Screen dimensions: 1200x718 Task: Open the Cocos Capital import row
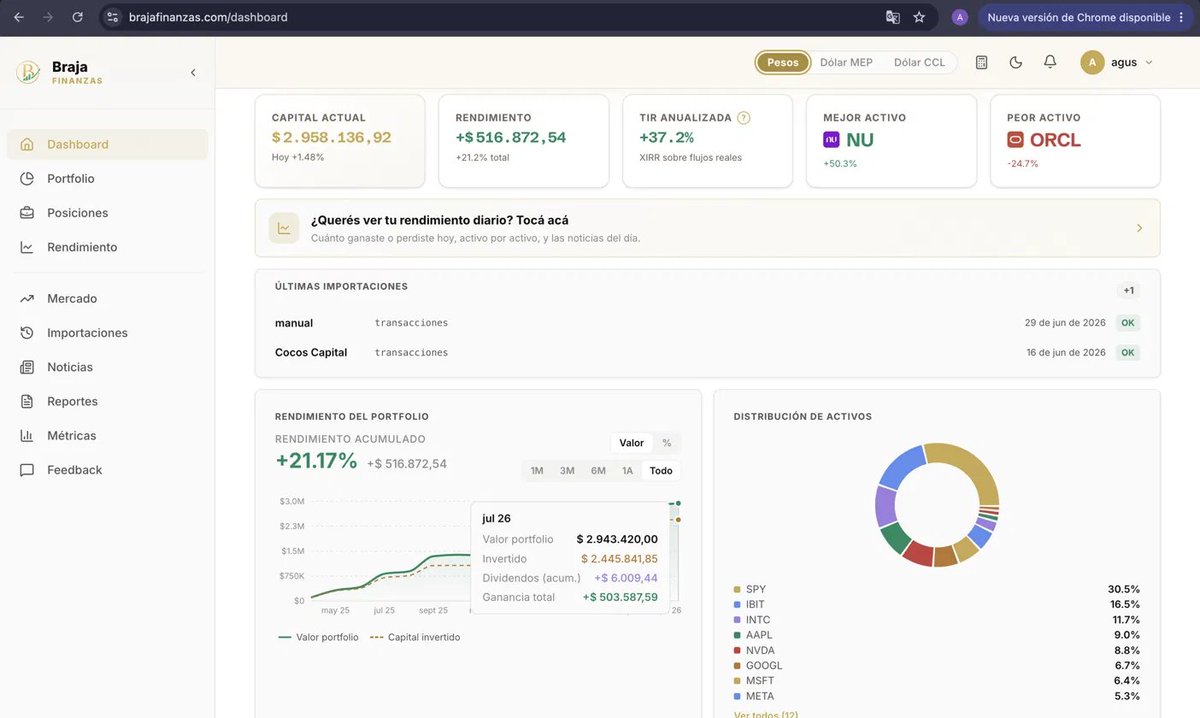click(x=707, y=353)
